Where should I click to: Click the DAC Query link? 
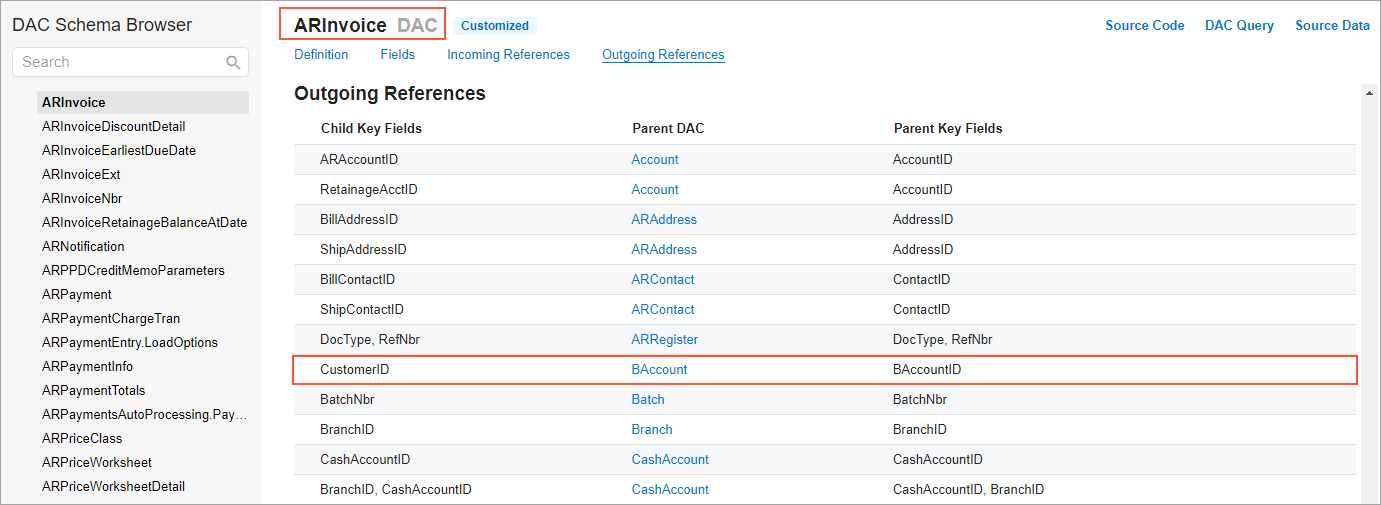pos(1239,26)
